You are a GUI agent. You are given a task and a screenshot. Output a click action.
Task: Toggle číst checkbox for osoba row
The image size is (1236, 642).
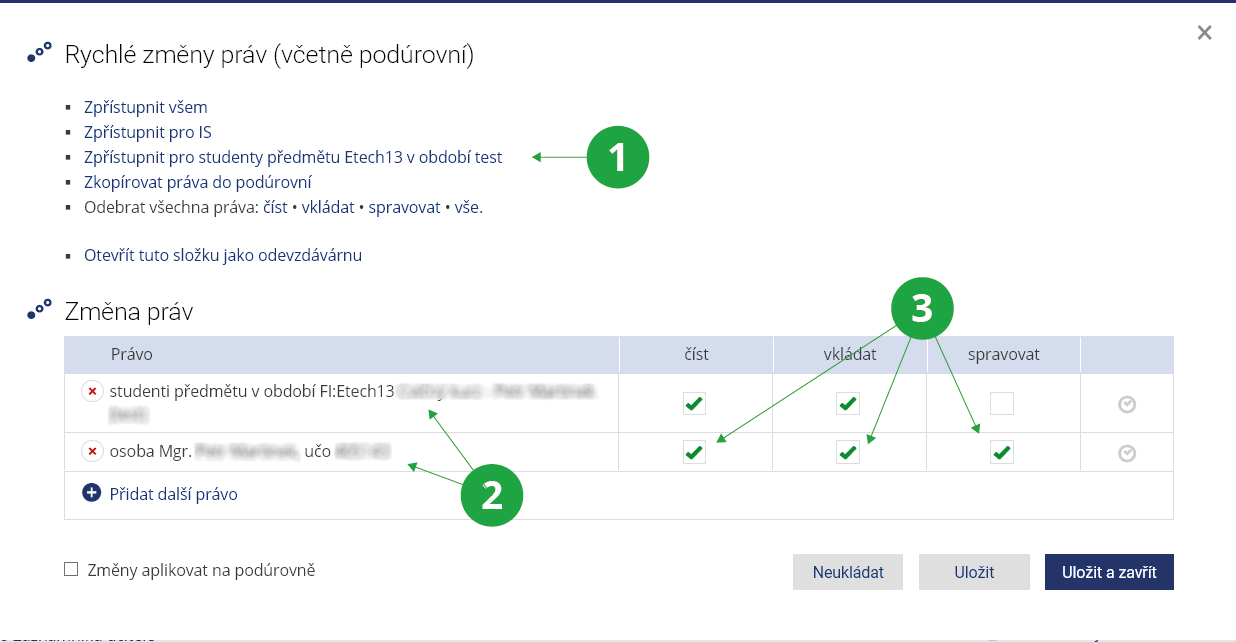tap(694, 453)
